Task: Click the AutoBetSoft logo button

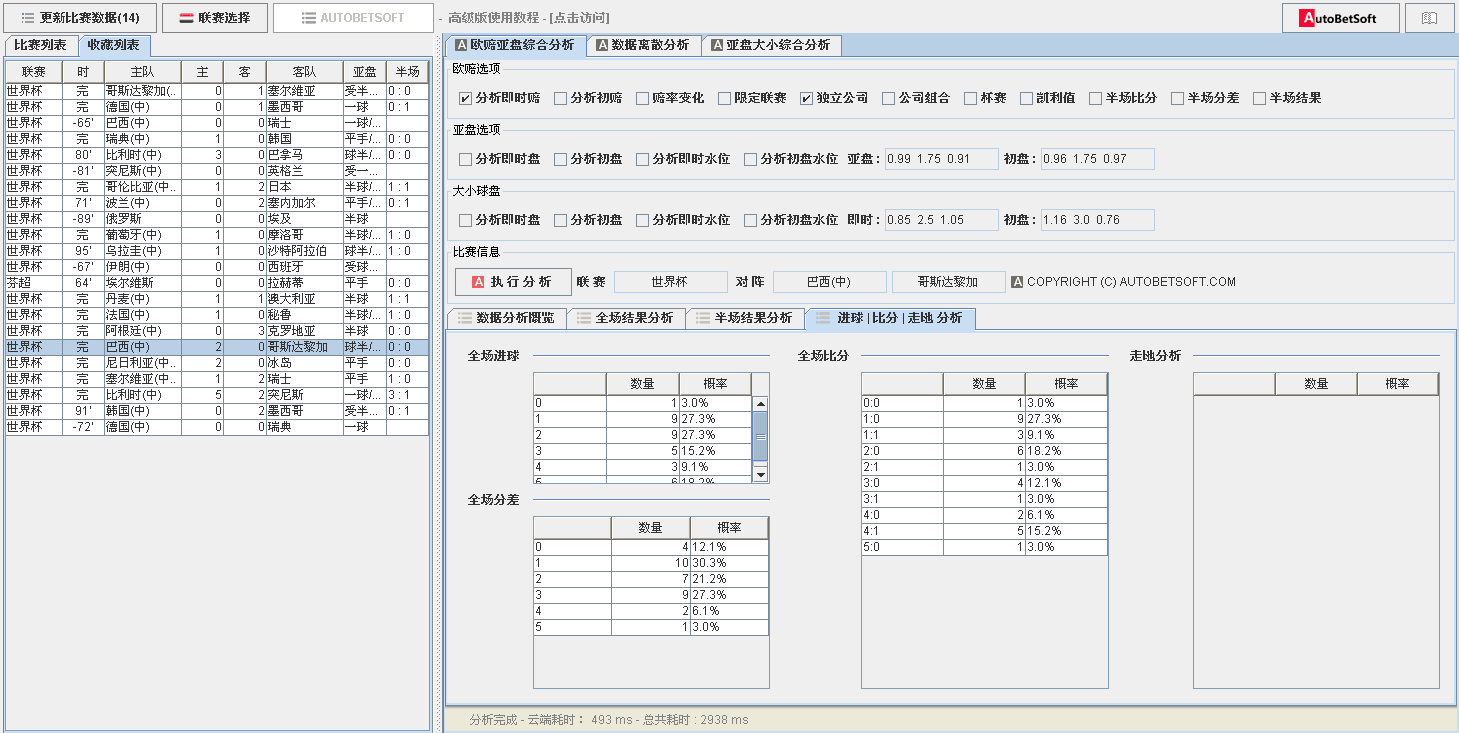Action: (x=1340, y=18)
